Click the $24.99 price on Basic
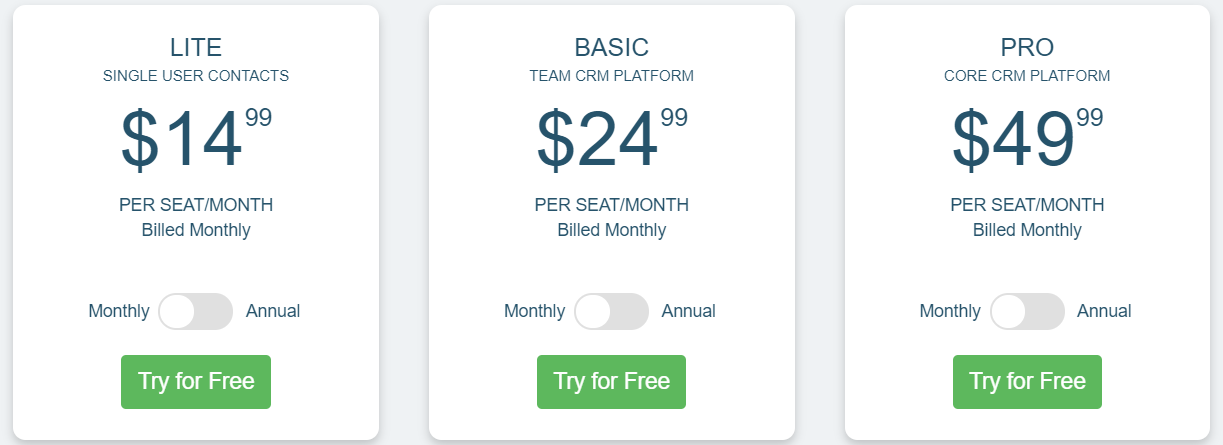This screenshot has width=1223, height=445. (x=612, y=138)
